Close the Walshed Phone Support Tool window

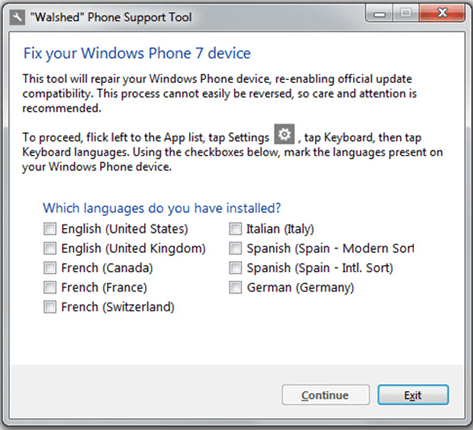click(442, 14)
